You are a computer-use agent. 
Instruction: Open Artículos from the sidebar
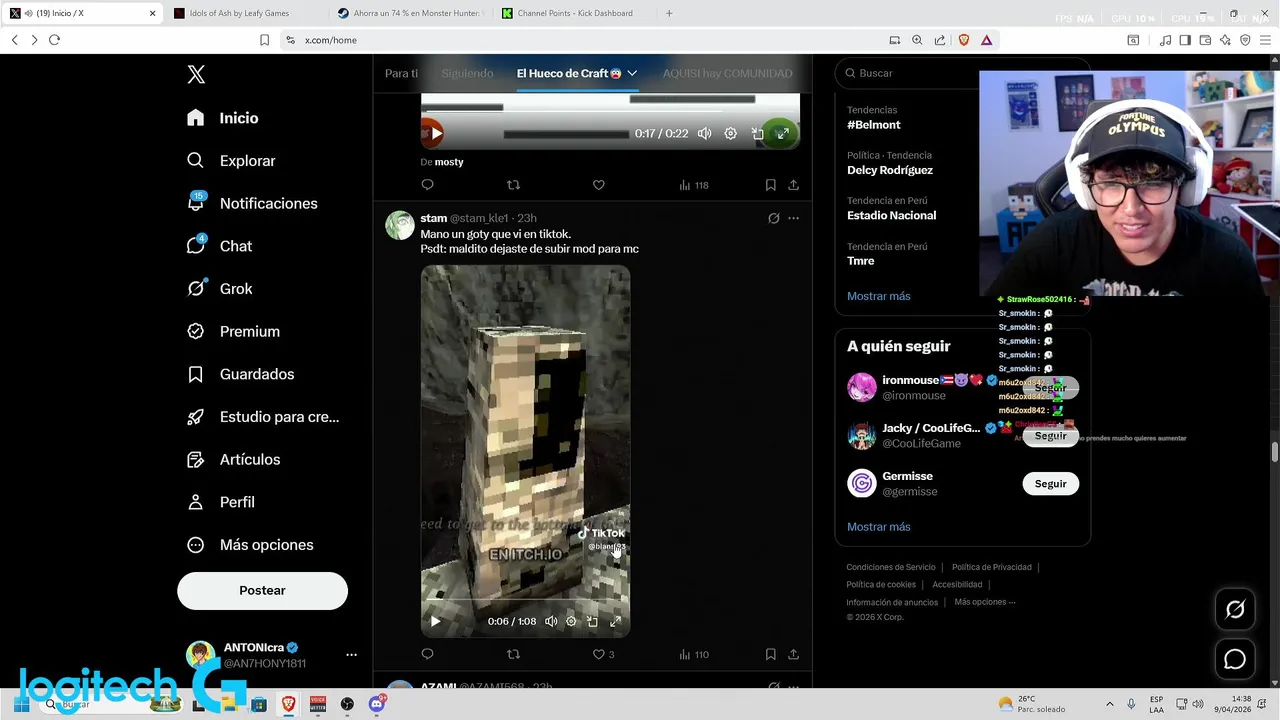tap(234, 460)
